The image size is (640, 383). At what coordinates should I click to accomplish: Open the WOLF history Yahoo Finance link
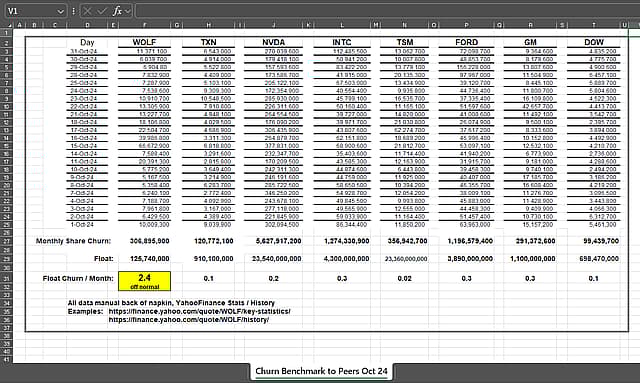point(189,320)
